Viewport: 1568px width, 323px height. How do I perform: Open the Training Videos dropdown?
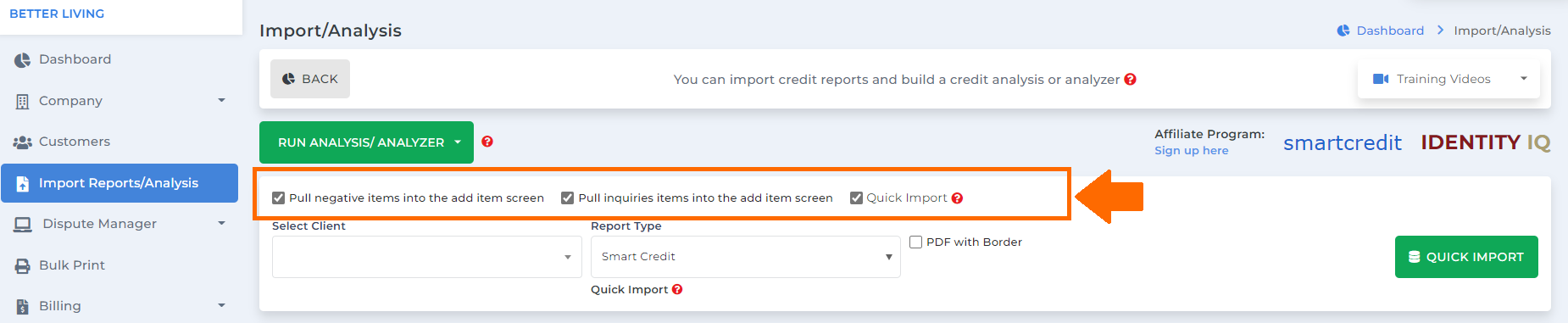(x=1448, y=79)
